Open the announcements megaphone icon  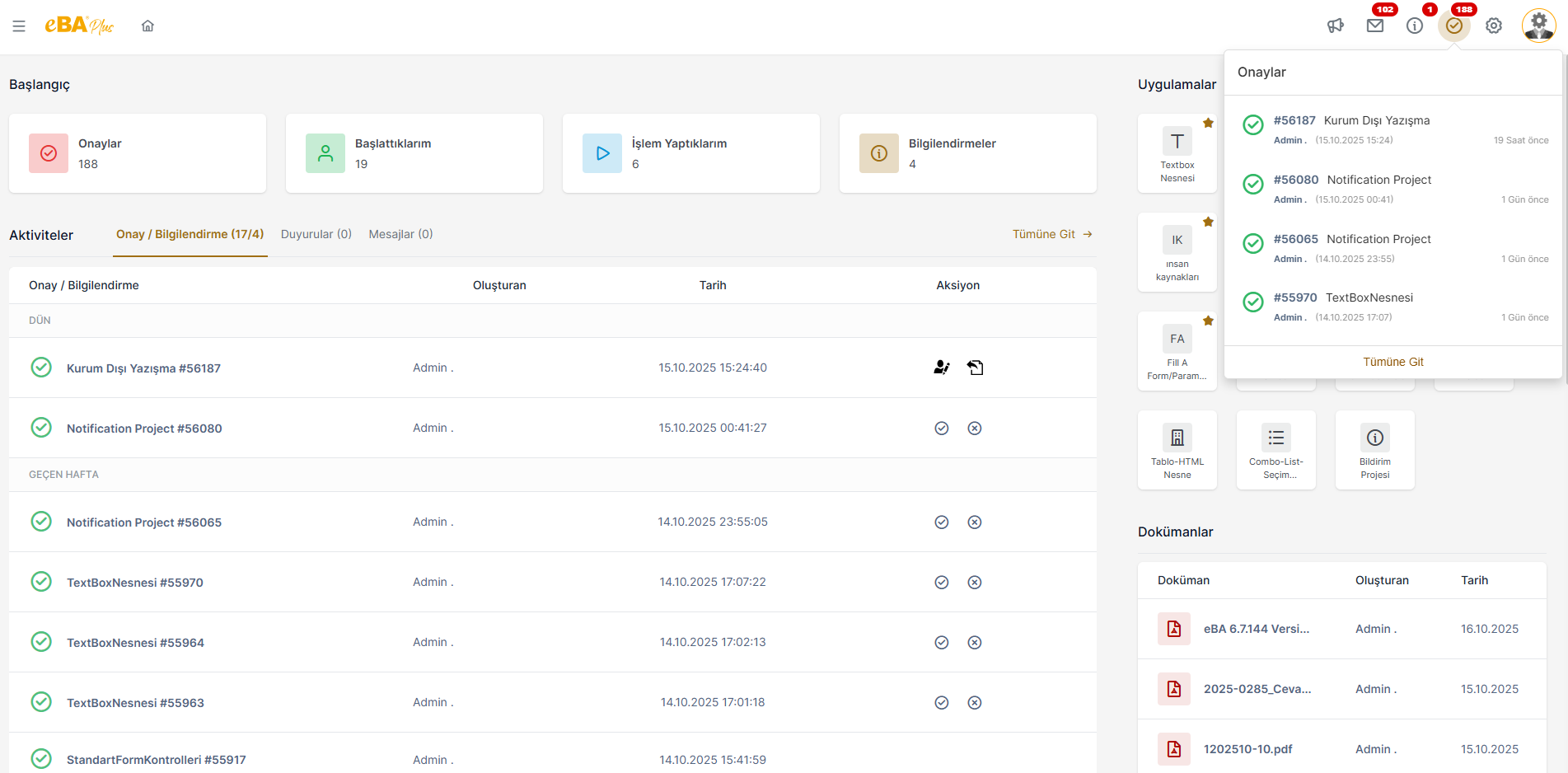tap(1336, 26)
